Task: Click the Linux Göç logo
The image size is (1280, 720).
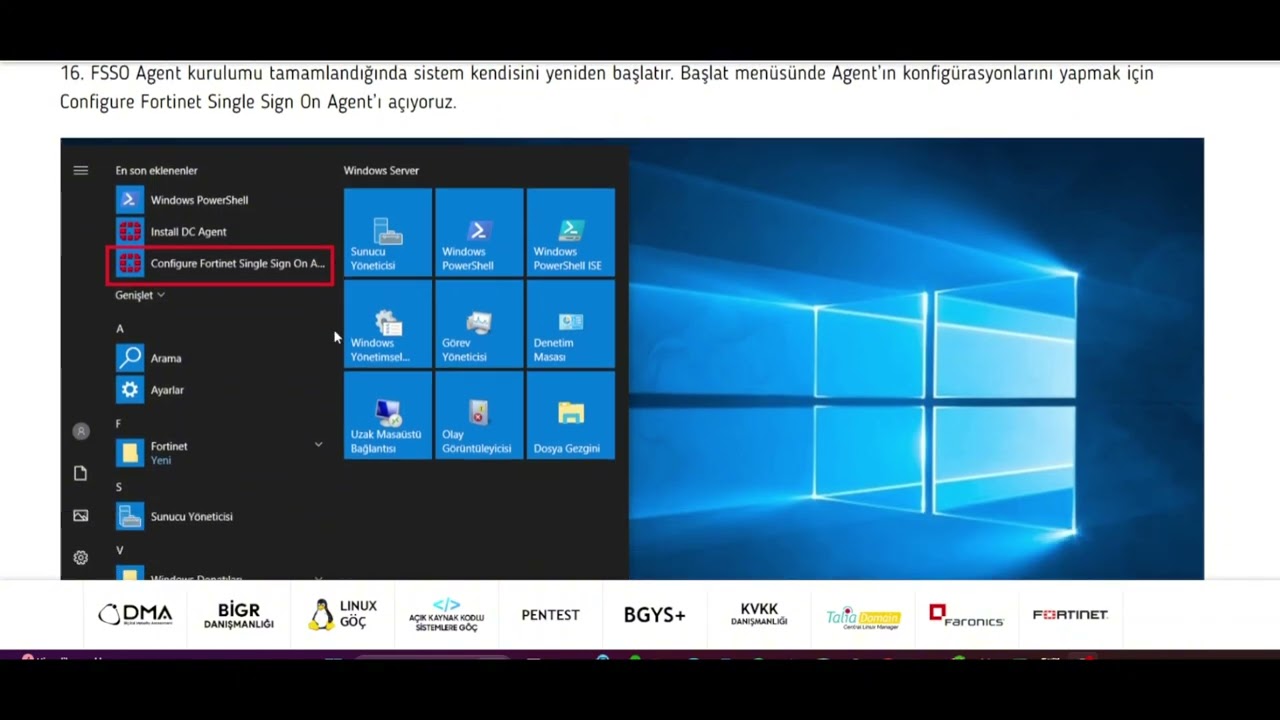Action: tap(342, 614)
